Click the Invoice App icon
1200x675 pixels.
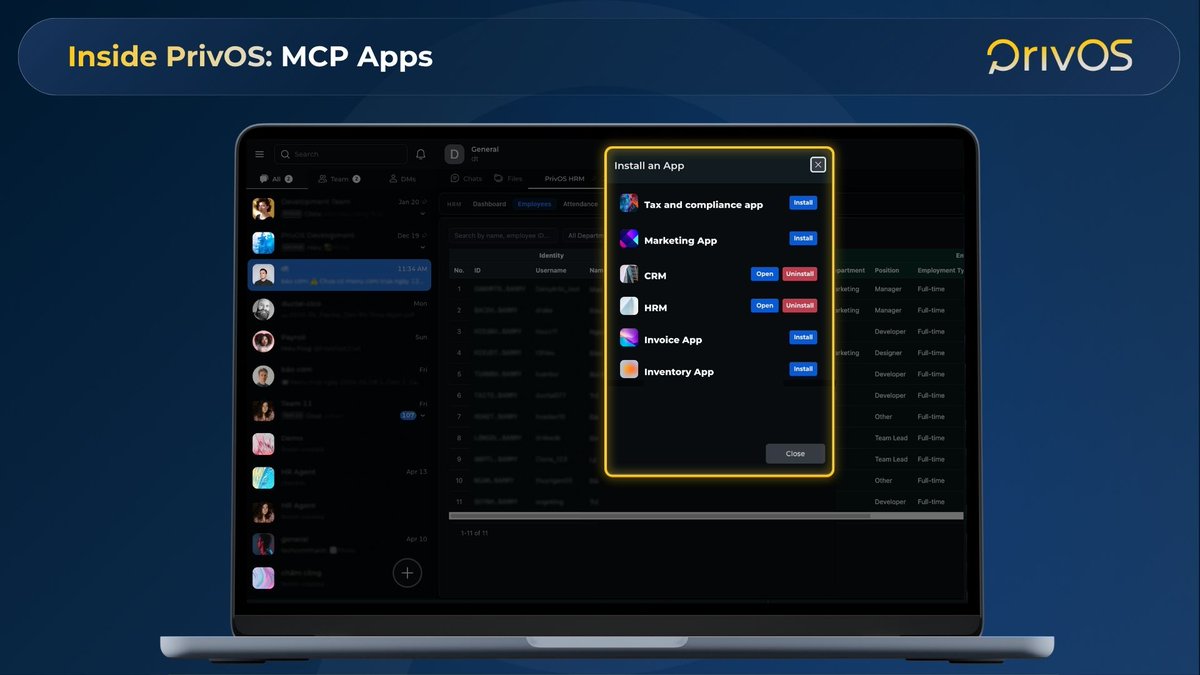pos(629,338)
